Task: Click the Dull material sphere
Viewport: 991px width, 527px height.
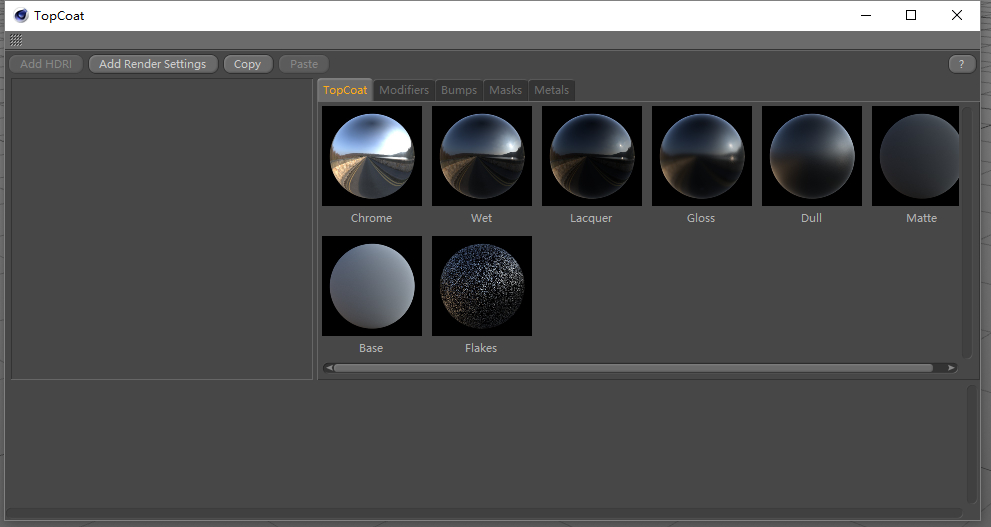Action: coord(811,156)
